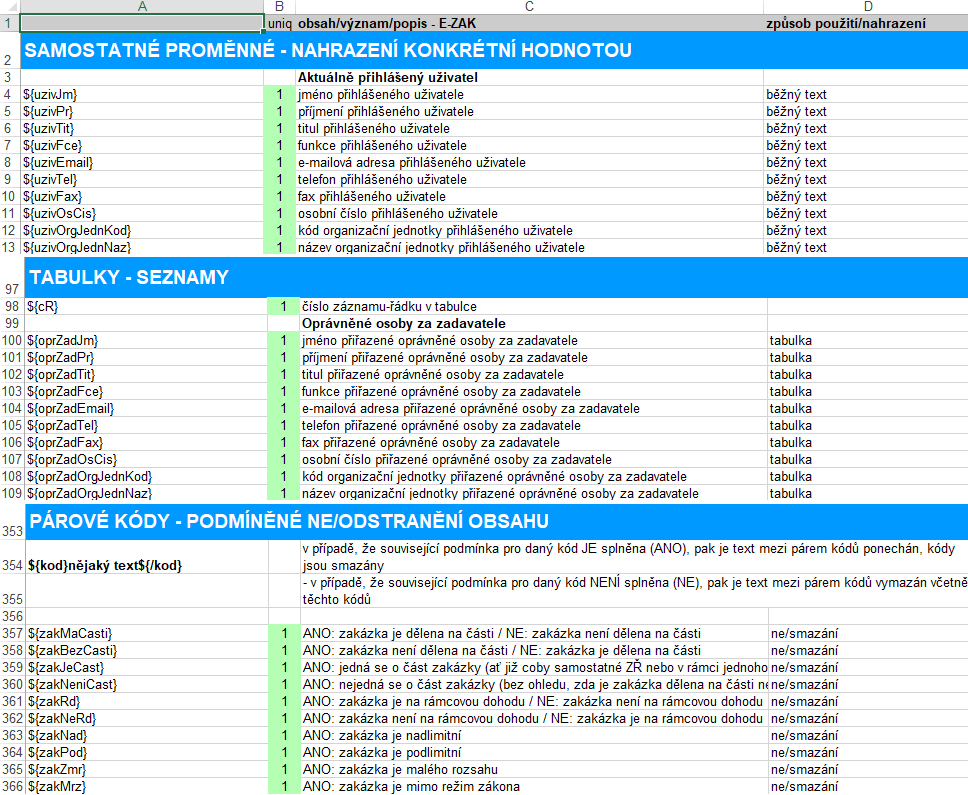Click the ${uzivJm} cell

[x=141, y=94]
